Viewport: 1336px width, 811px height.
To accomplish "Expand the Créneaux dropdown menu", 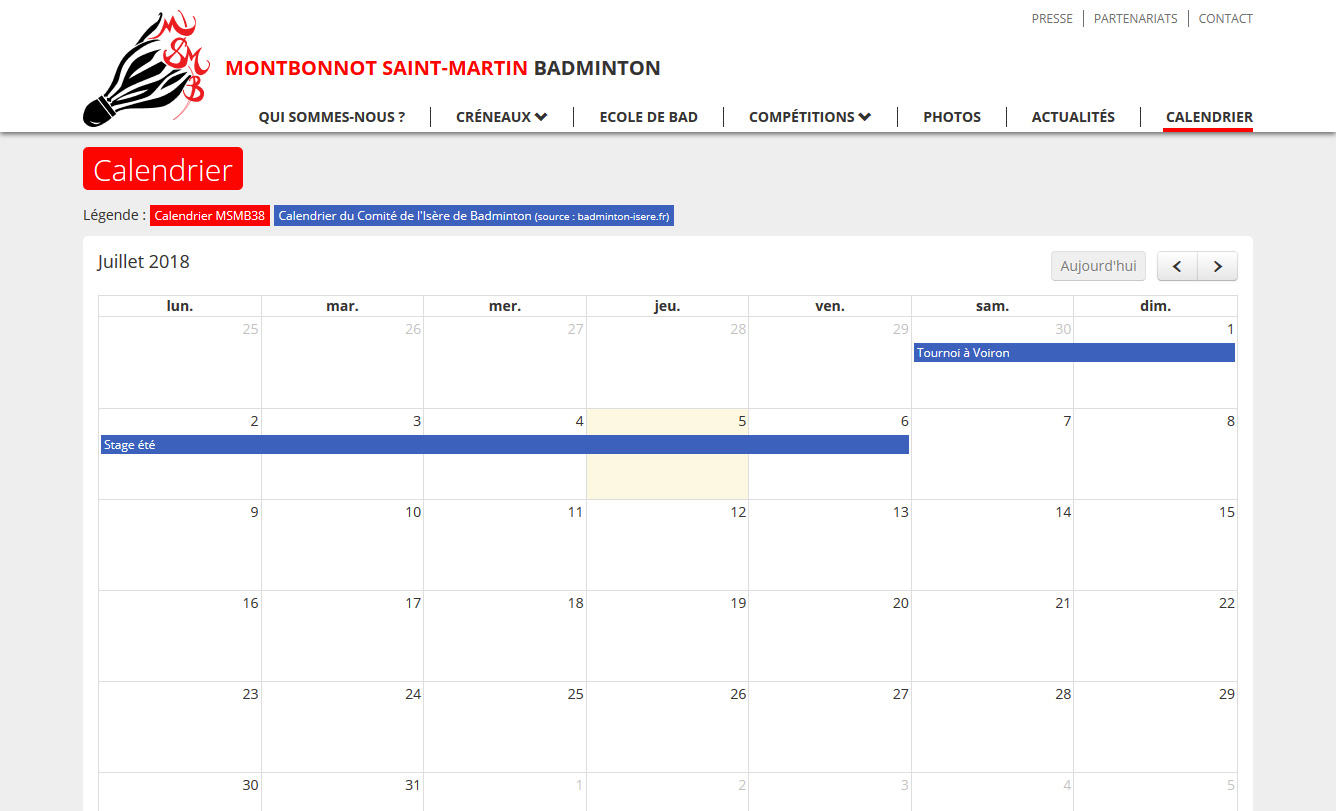I will coord(502,117).
